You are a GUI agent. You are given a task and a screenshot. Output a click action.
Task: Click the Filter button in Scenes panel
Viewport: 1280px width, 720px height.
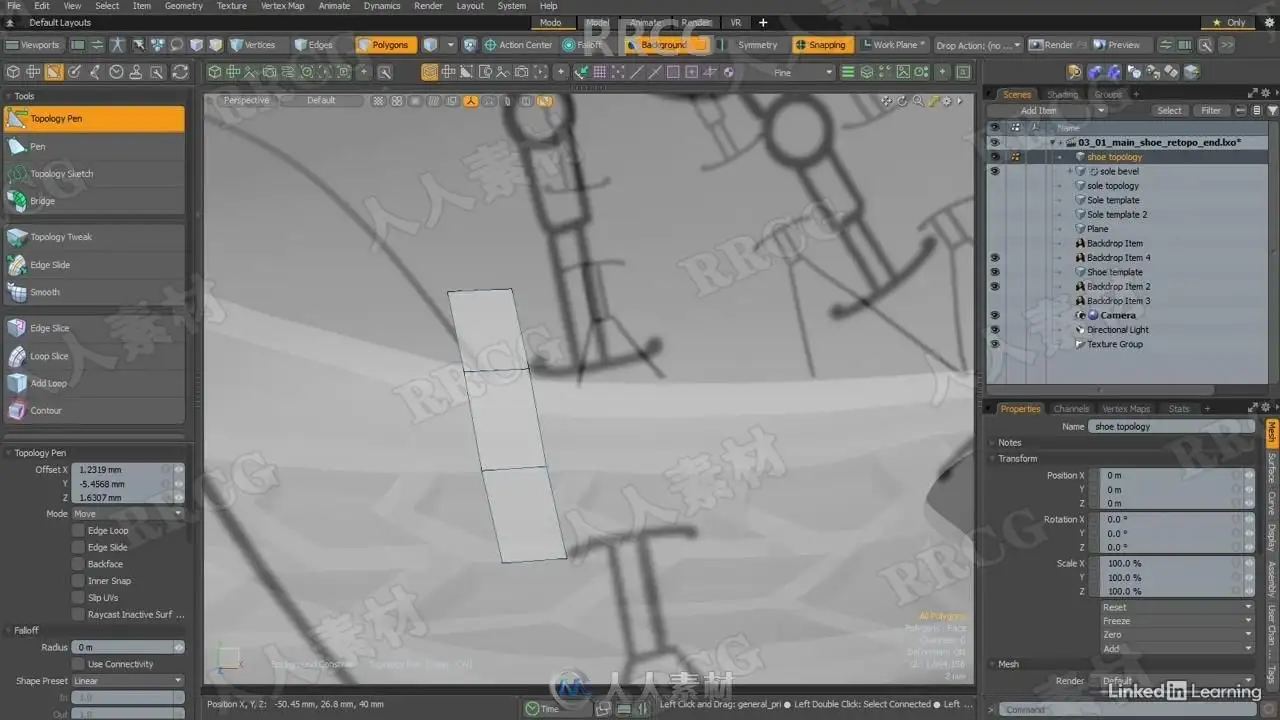[1211, 111]
